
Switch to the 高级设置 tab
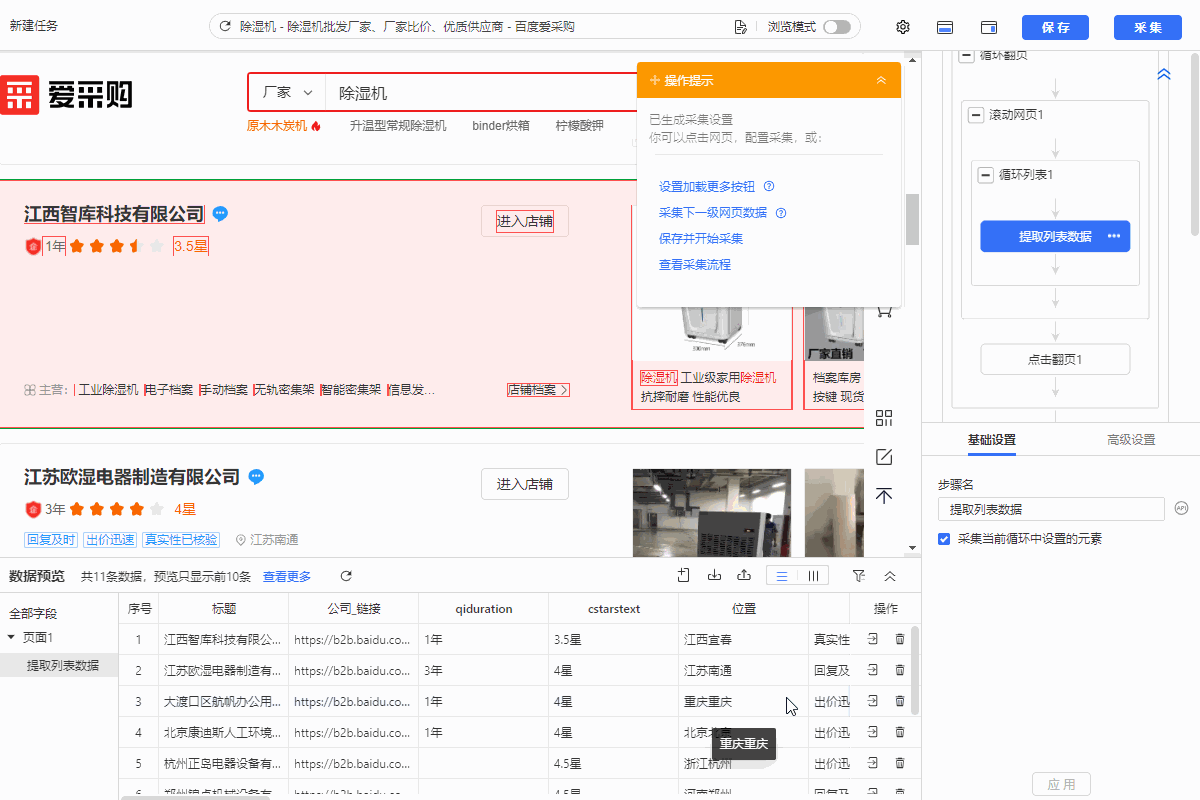click(1130, 440)
